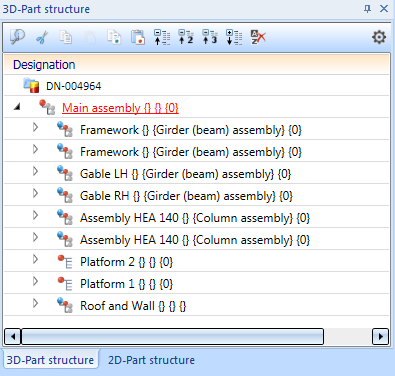395x376 pixels.
Task: Collapse structure to level 1 icon
Action: tap(162, 37)
